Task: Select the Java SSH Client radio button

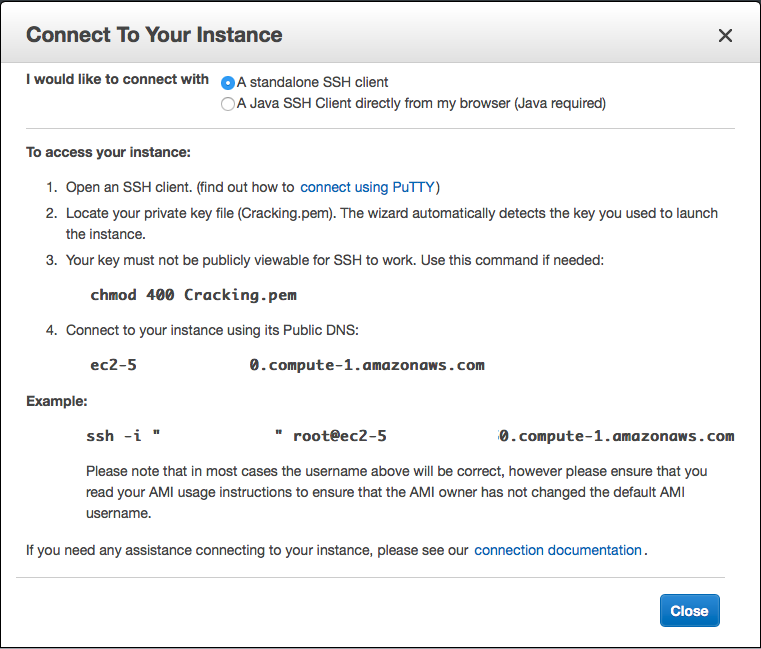Action: (x=228, y=103)
